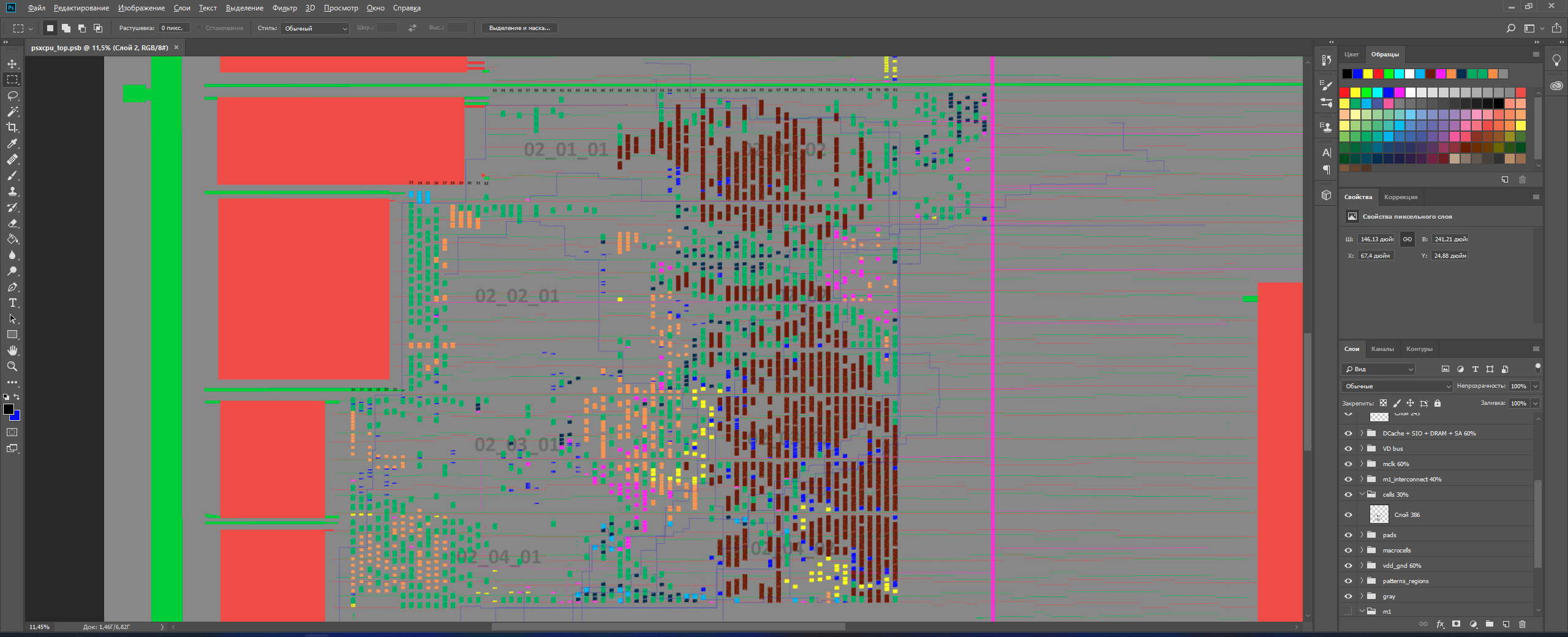Add a layer mask via panel icon

click(x=1456, y=624)
